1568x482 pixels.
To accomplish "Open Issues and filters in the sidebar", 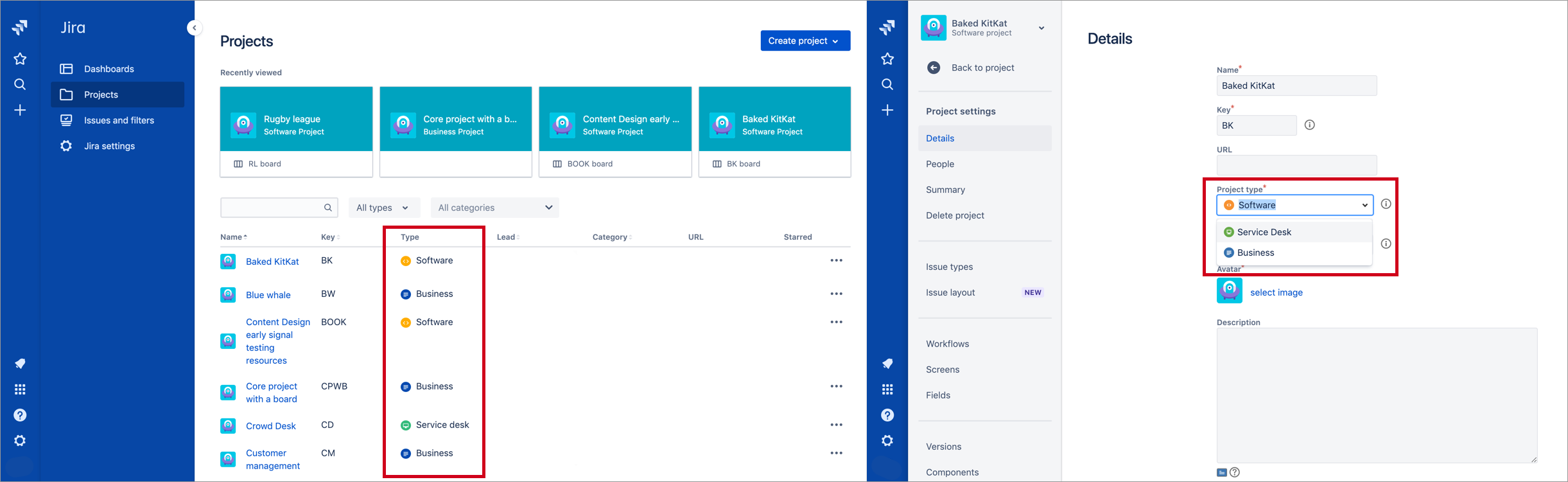I will pyautogui.click(x=118, y=120).
